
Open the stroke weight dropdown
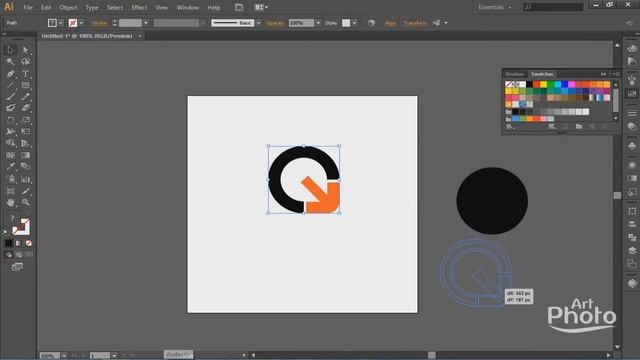146,23
